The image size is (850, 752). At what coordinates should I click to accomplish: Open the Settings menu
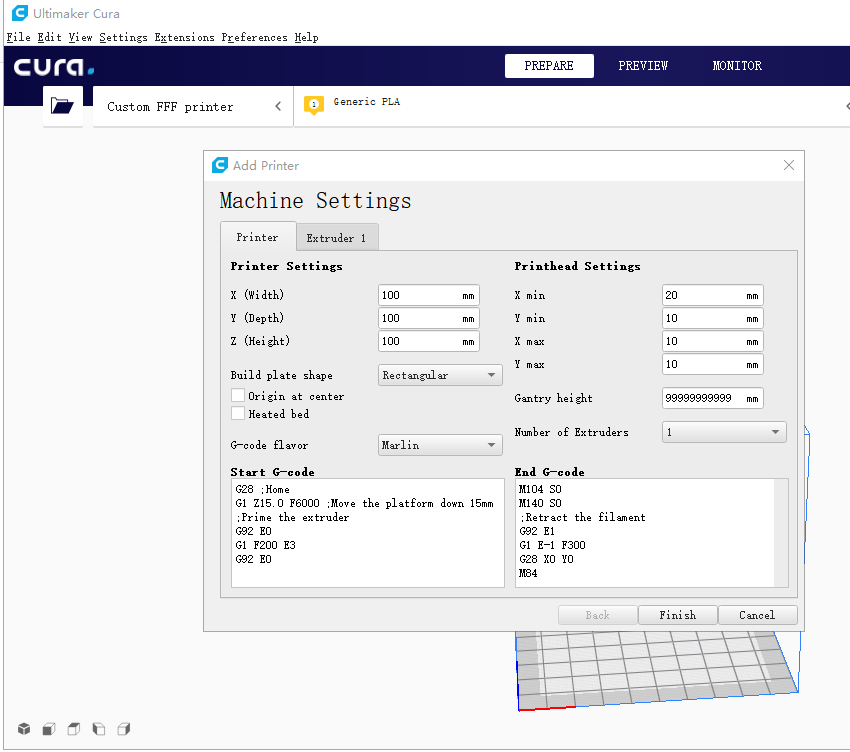[x=123, y=37]
